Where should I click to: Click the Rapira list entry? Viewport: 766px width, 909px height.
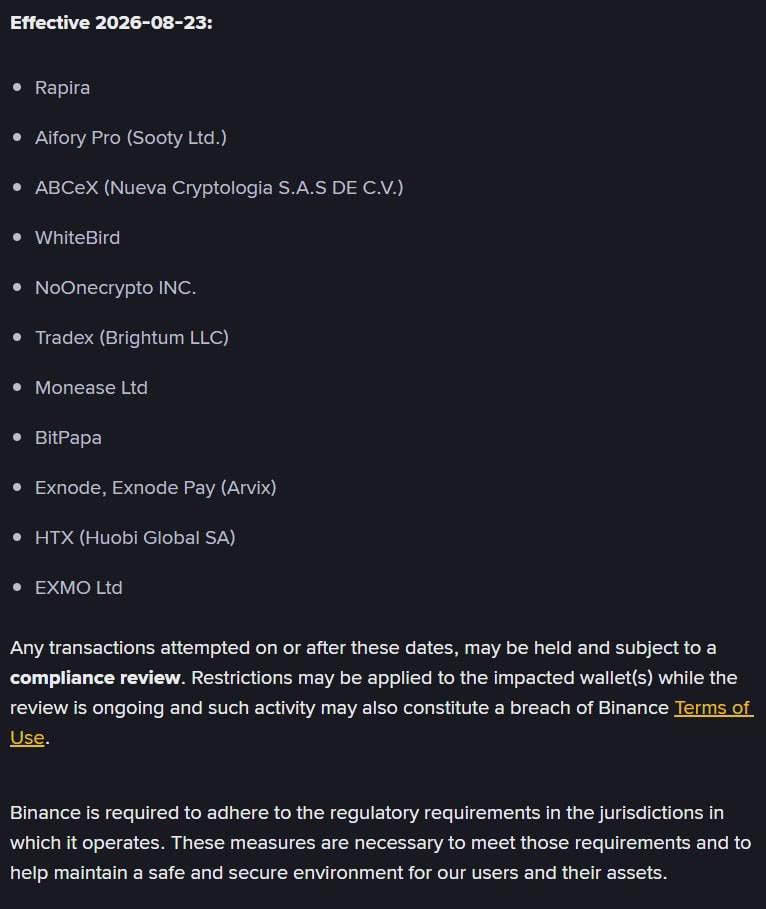62,88
